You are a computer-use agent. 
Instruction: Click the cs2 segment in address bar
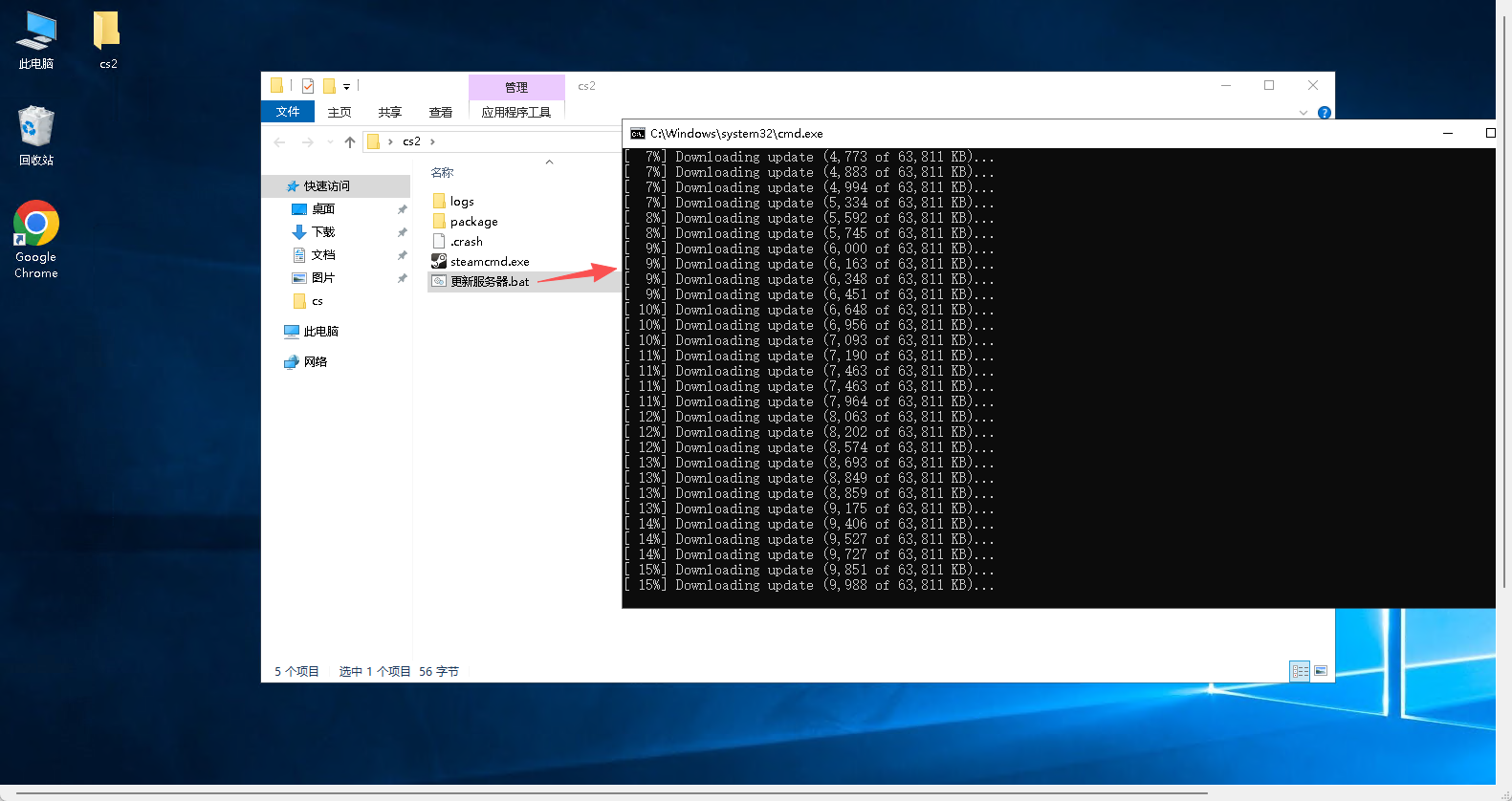(411, 141)
